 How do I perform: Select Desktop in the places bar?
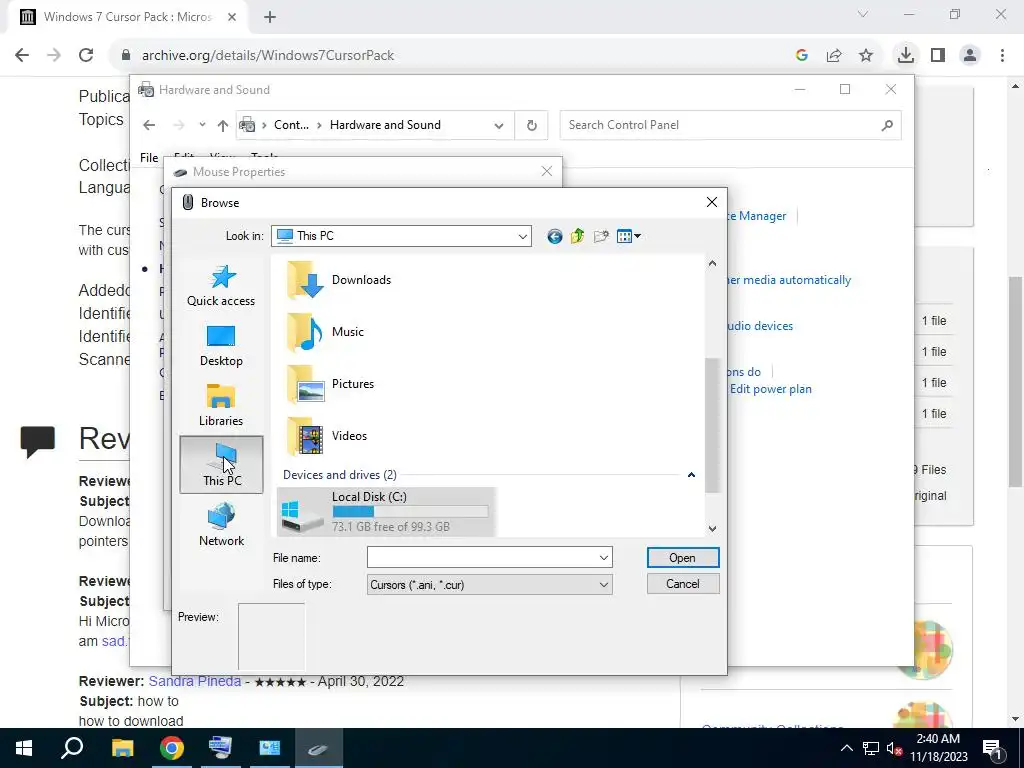(221, 345)
